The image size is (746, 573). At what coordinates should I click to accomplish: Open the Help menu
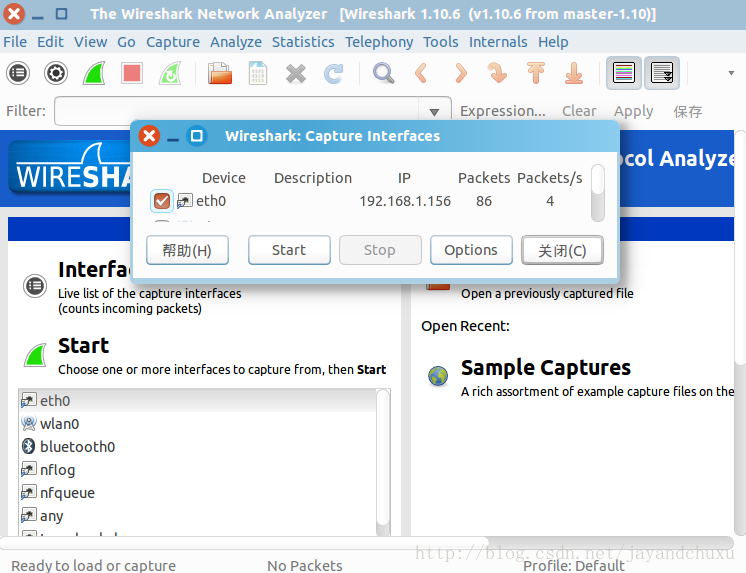(x=553, y=42)
